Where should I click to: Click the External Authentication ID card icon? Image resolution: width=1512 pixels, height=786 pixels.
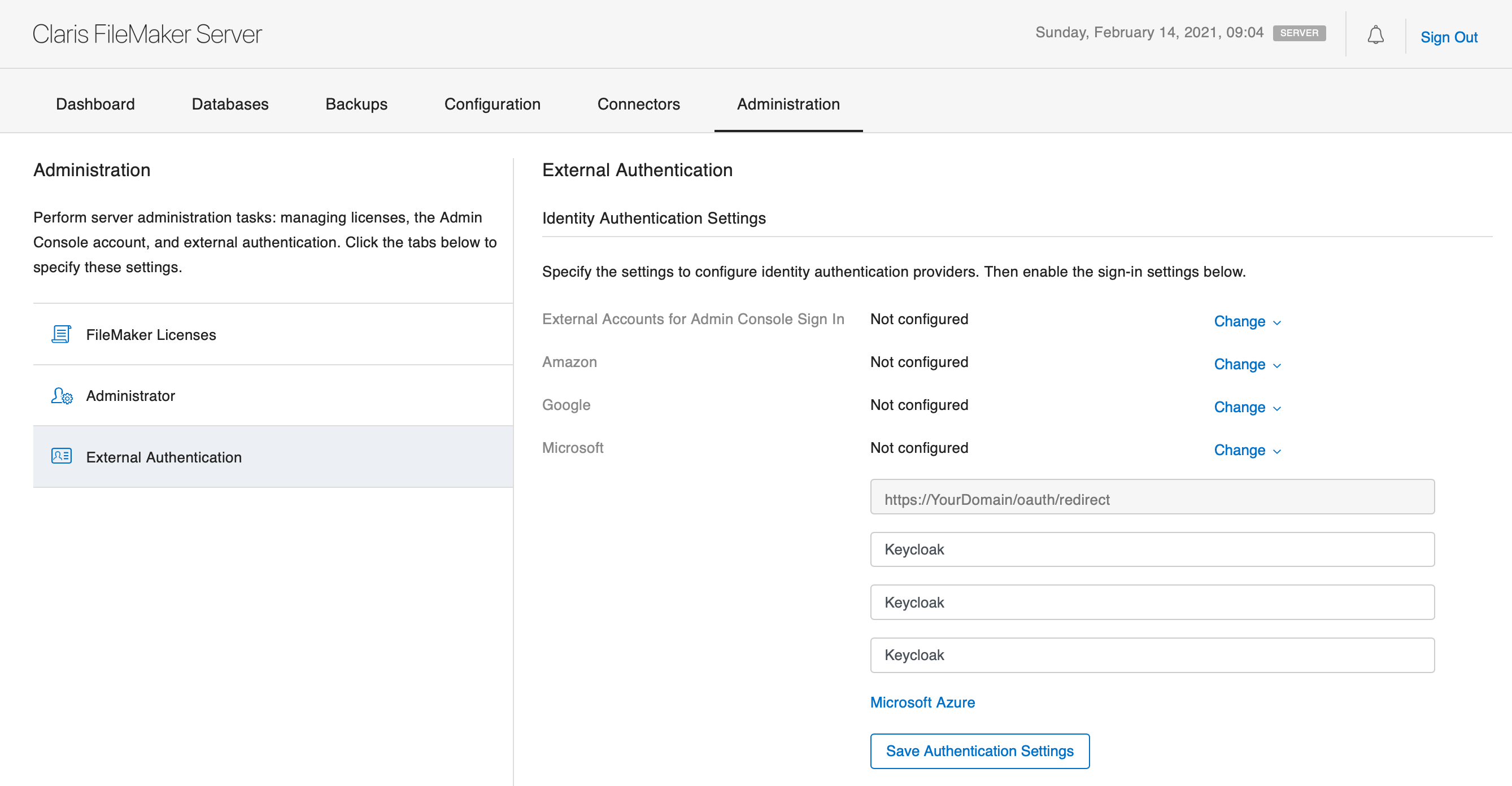click(x=62, y=456)
